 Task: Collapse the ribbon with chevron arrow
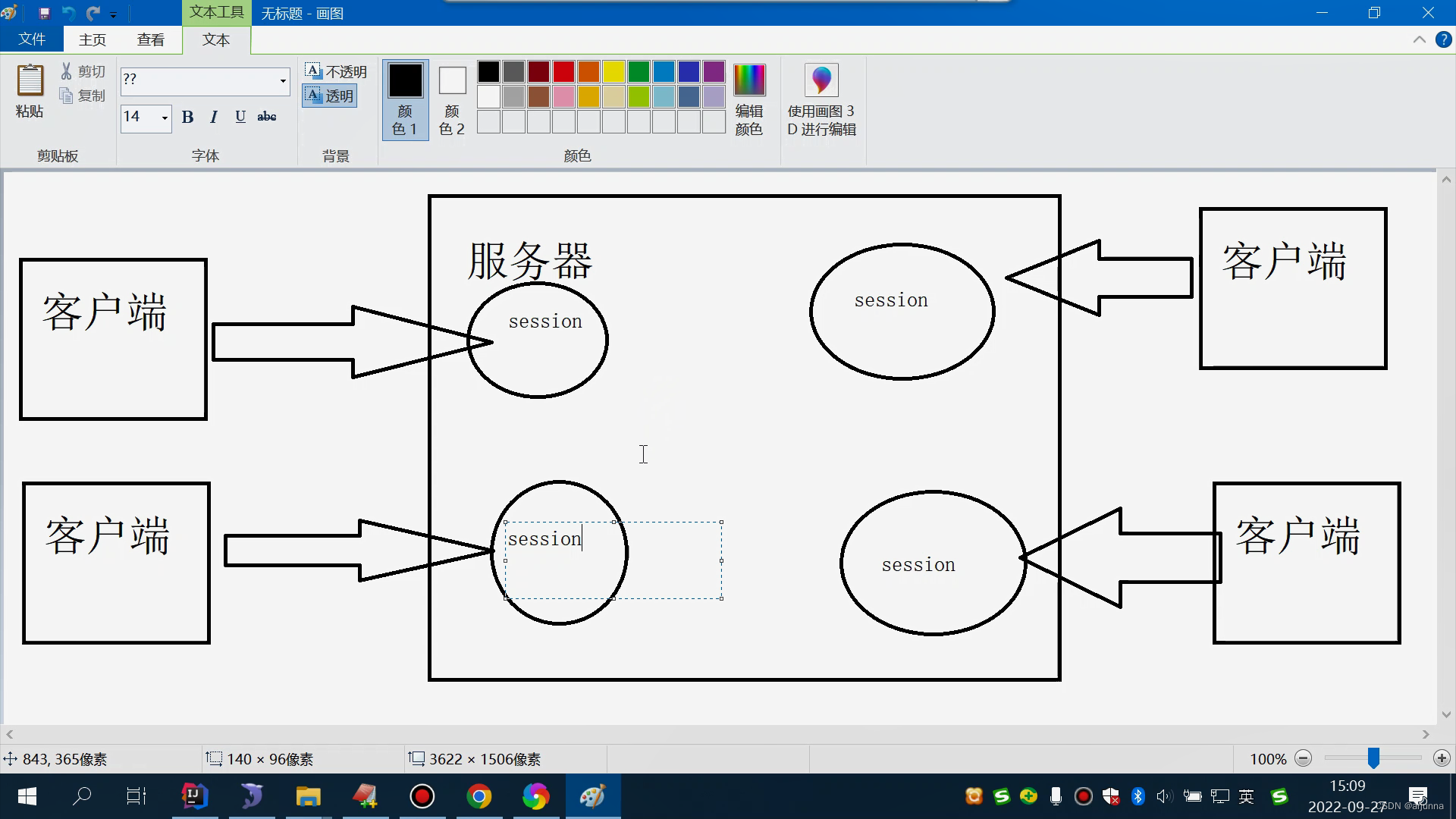tap(1419, 39)
